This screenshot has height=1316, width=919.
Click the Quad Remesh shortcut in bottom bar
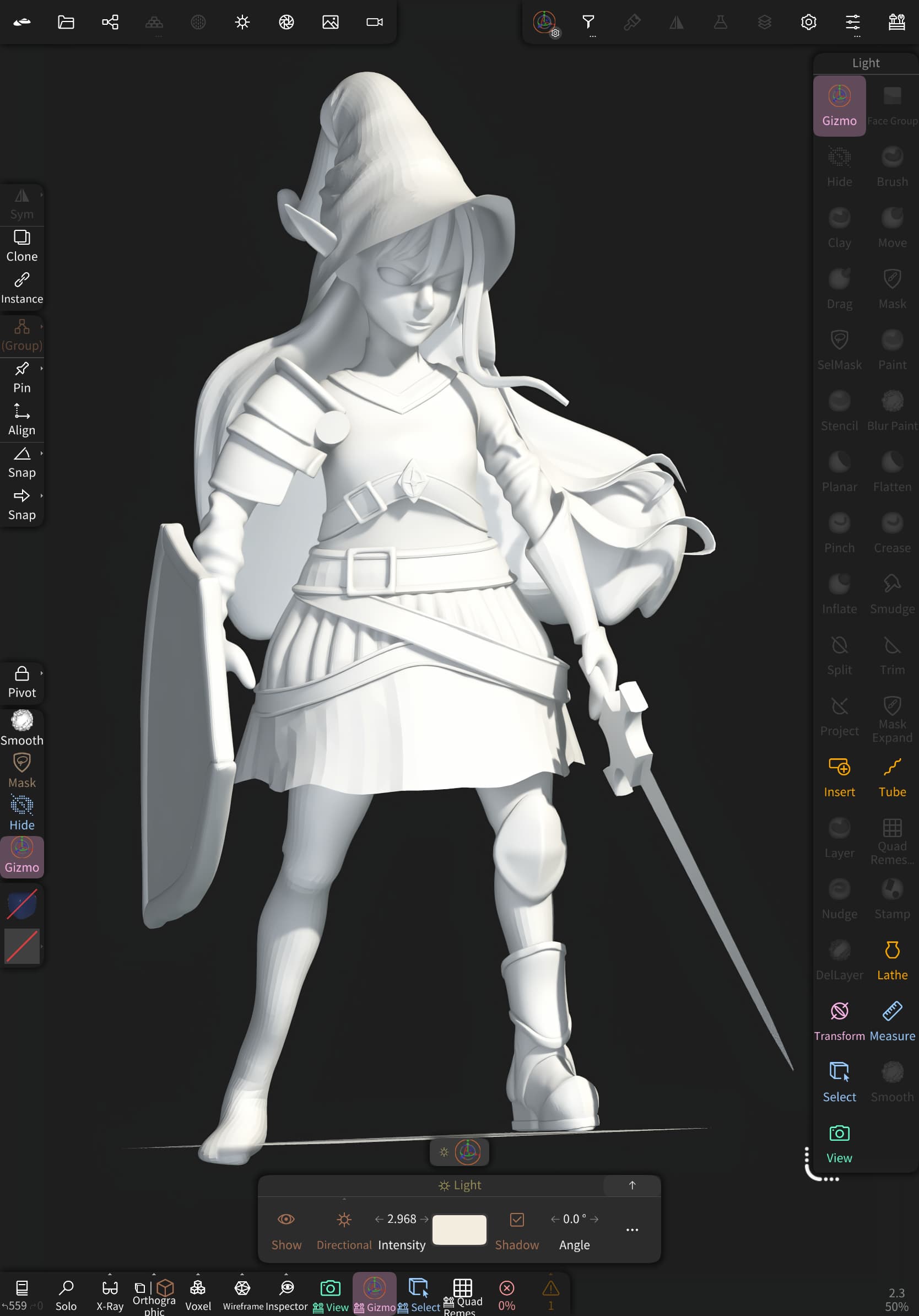(x=463, y=1296)
